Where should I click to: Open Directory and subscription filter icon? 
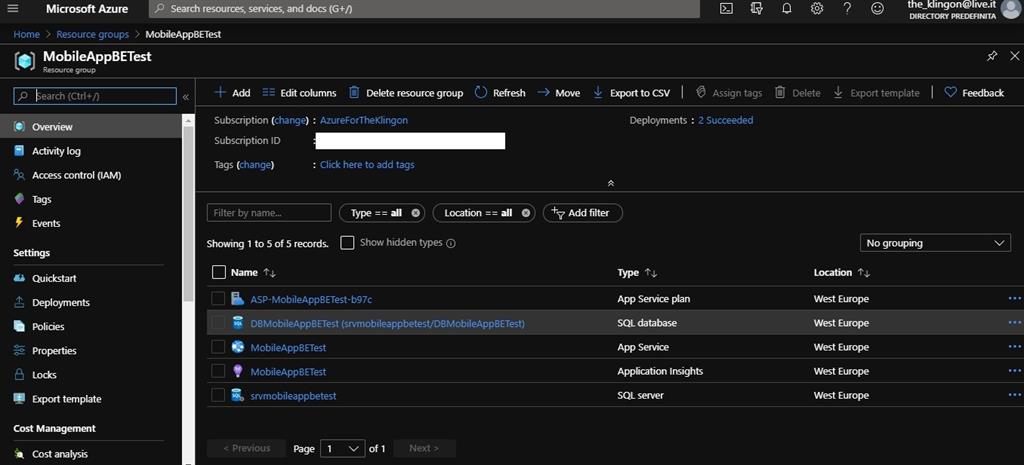[756, 8]
